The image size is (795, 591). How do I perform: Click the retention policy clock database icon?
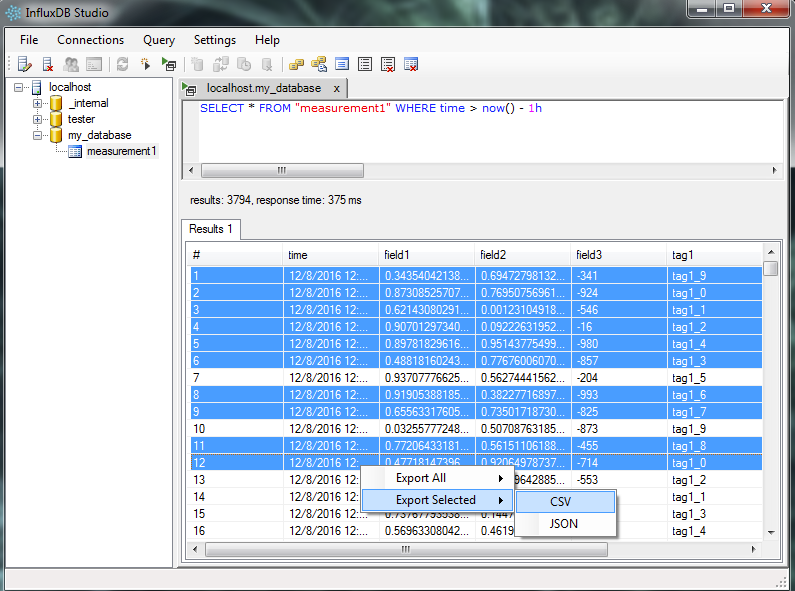[244, 64]
